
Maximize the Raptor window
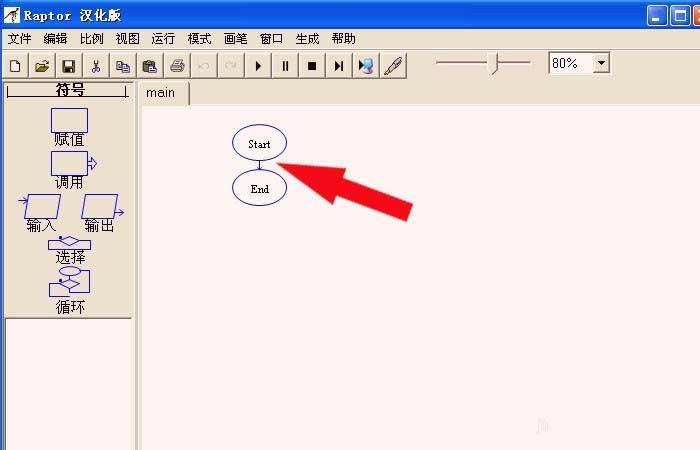click(680, 16)
